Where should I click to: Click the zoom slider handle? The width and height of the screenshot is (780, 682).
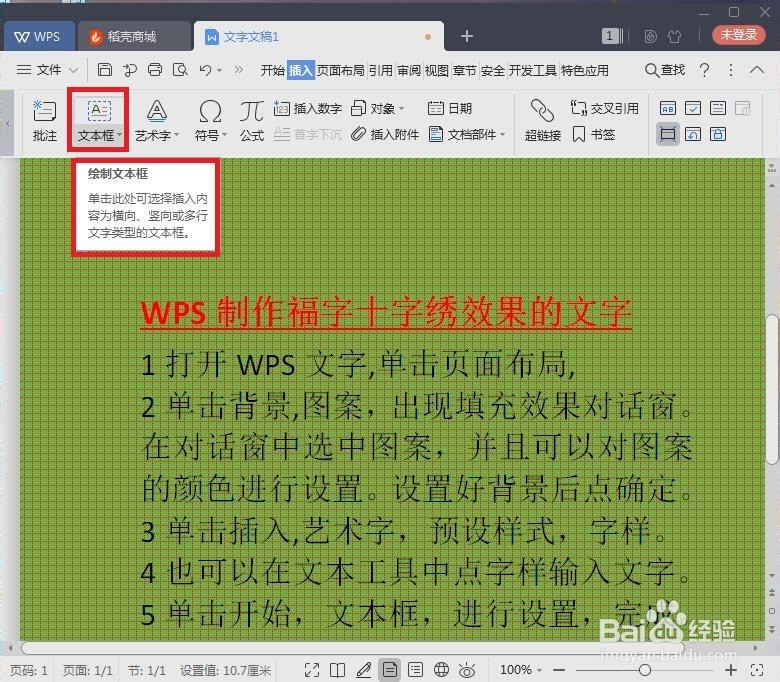pyautogui.click(x=645, y=670)
